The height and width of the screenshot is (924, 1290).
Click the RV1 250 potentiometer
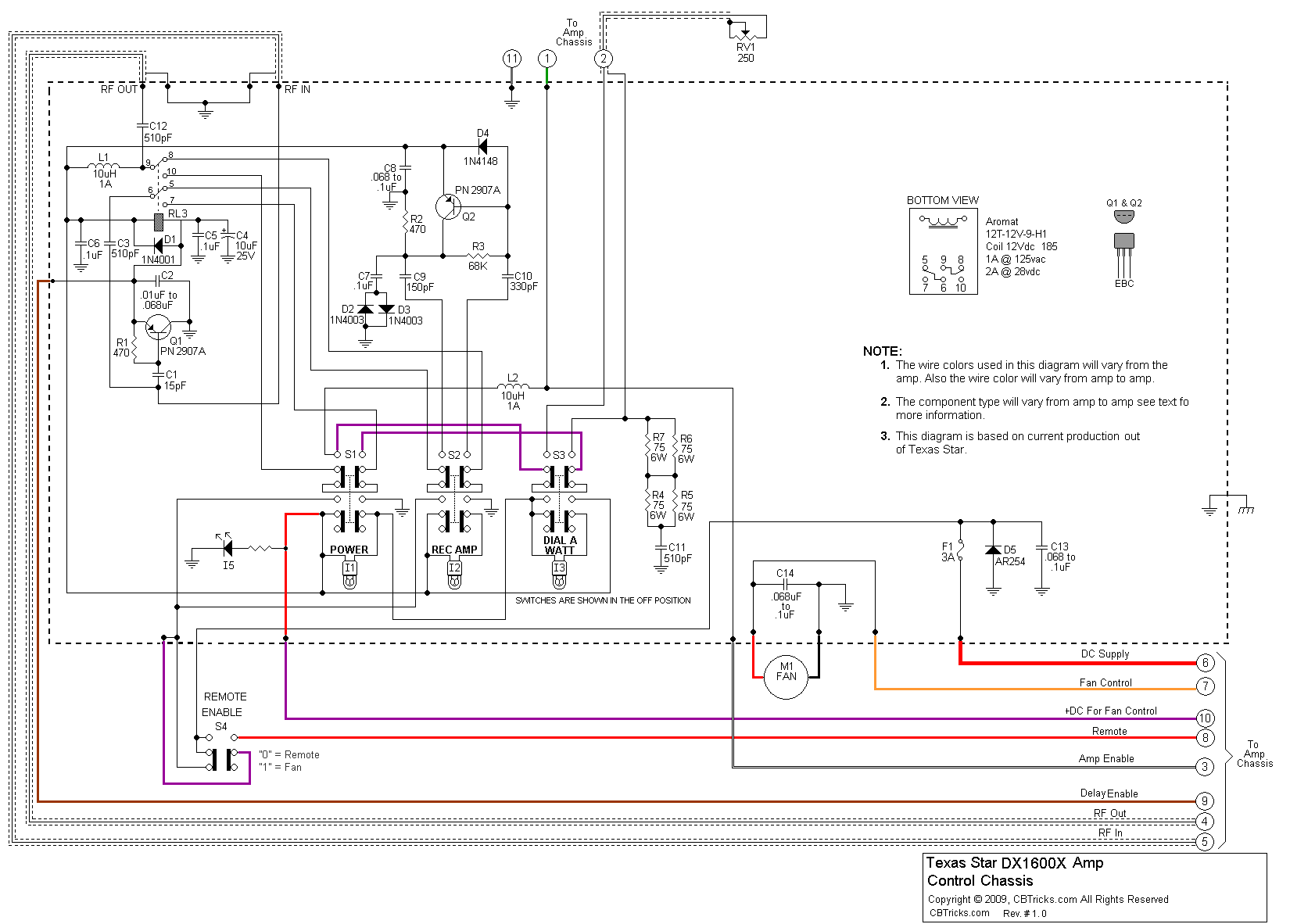click(745, 33)
